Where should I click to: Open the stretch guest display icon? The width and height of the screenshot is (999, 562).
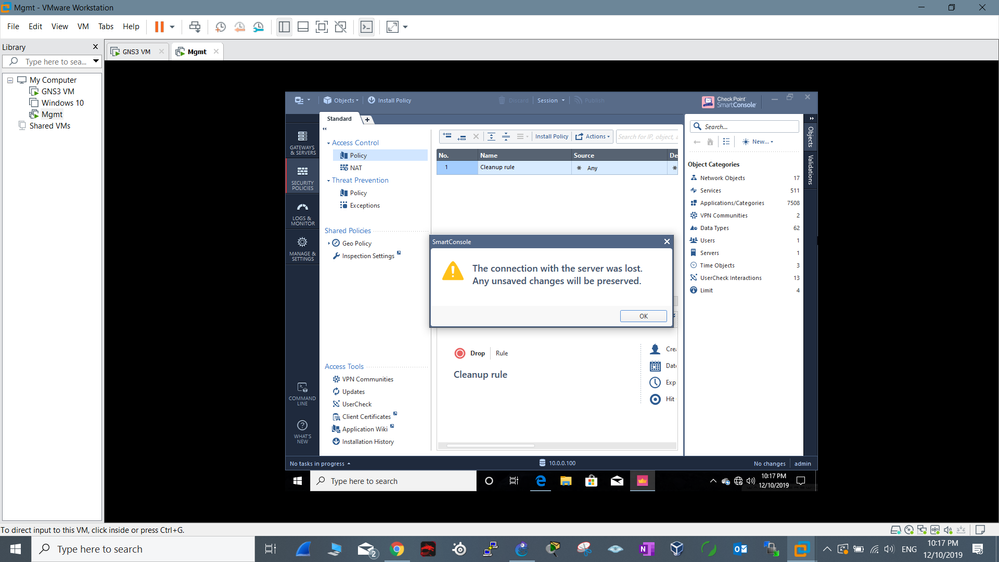[392, 27]
